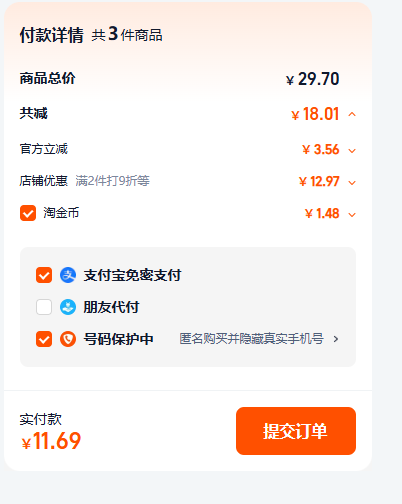Select the 支付宝免密支付 label
The height and width of the screenshot is (504, 402).
click(x=132, y=275)
